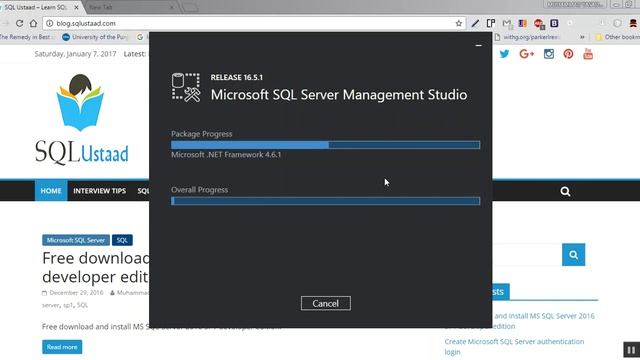Viewport: 640px width, 360px height.
Task: Open post date December 29, 2016
Action: point(76,293)
